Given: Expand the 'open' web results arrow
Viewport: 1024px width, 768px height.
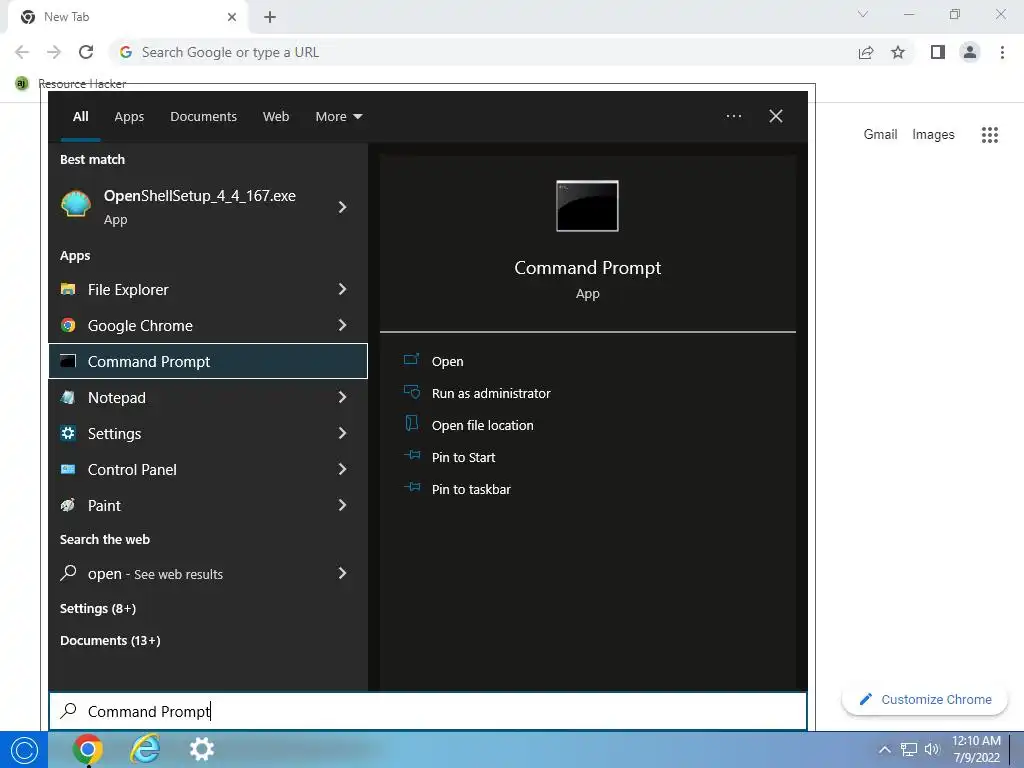Looking at the screenshot, I should (343, 573).
